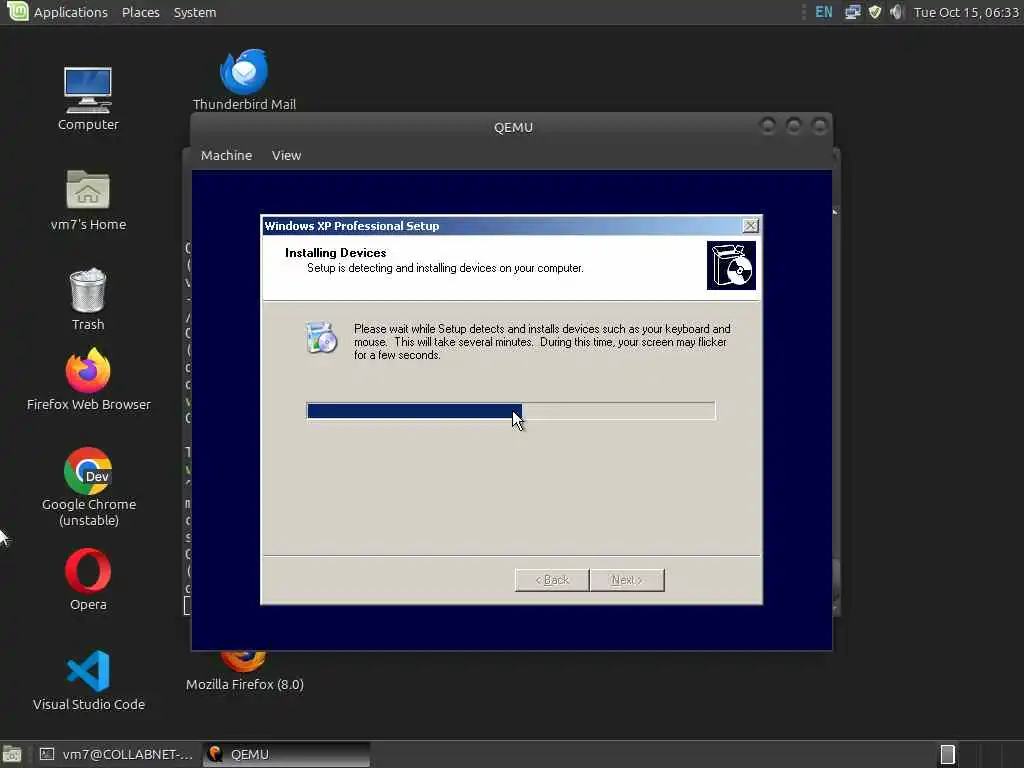
Task: Open the Places menu
Action: tap(140, 12)
